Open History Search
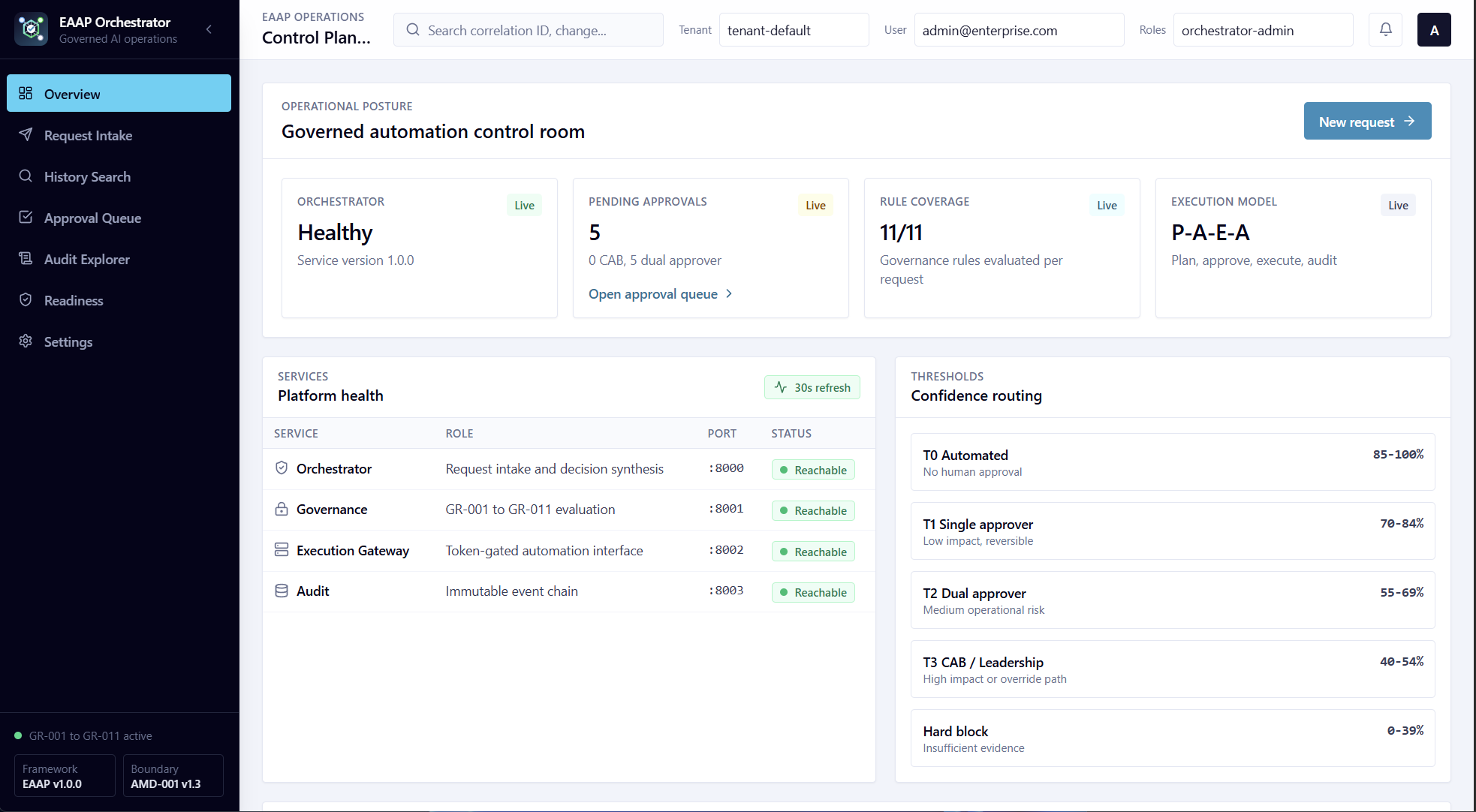The height and width of the screenshot is (812, 1476). (119, 176)
